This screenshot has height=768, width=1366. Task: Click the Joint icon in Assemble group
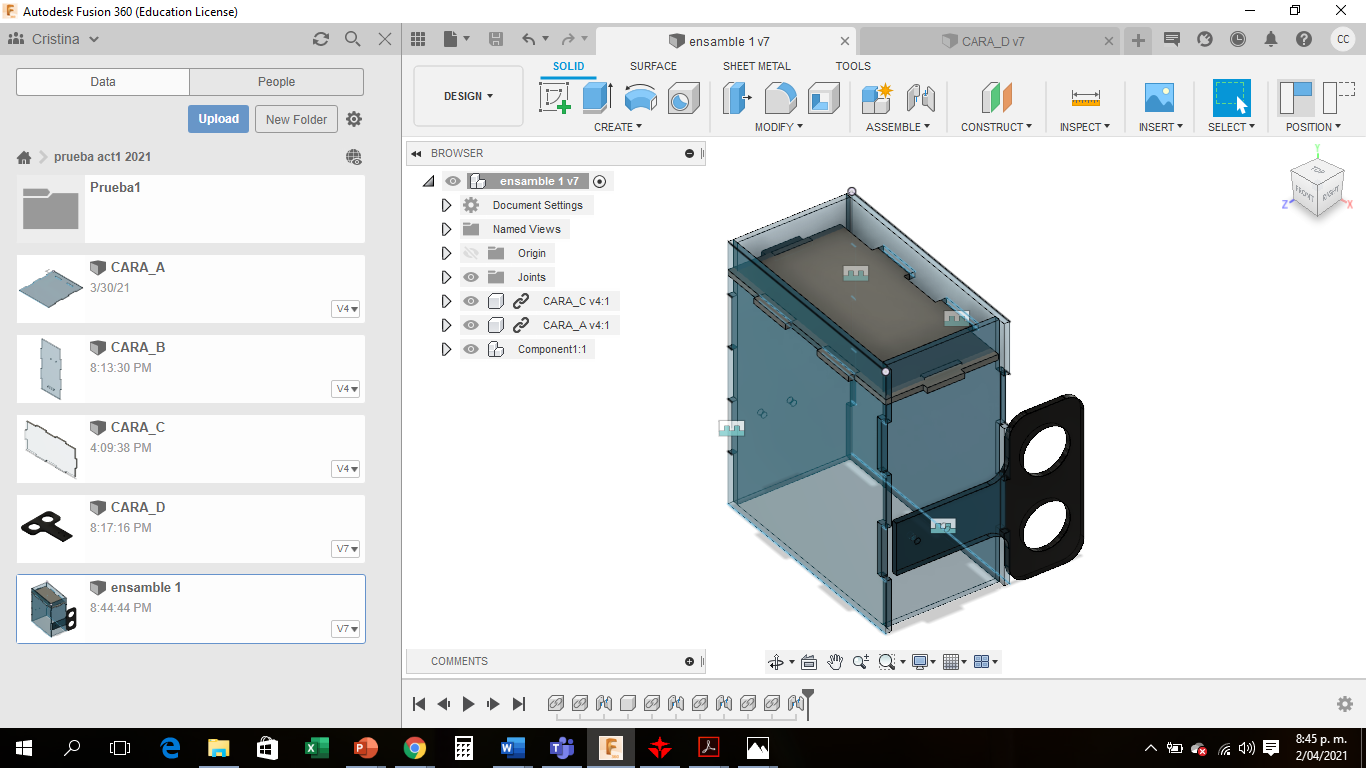coord(920,98)
